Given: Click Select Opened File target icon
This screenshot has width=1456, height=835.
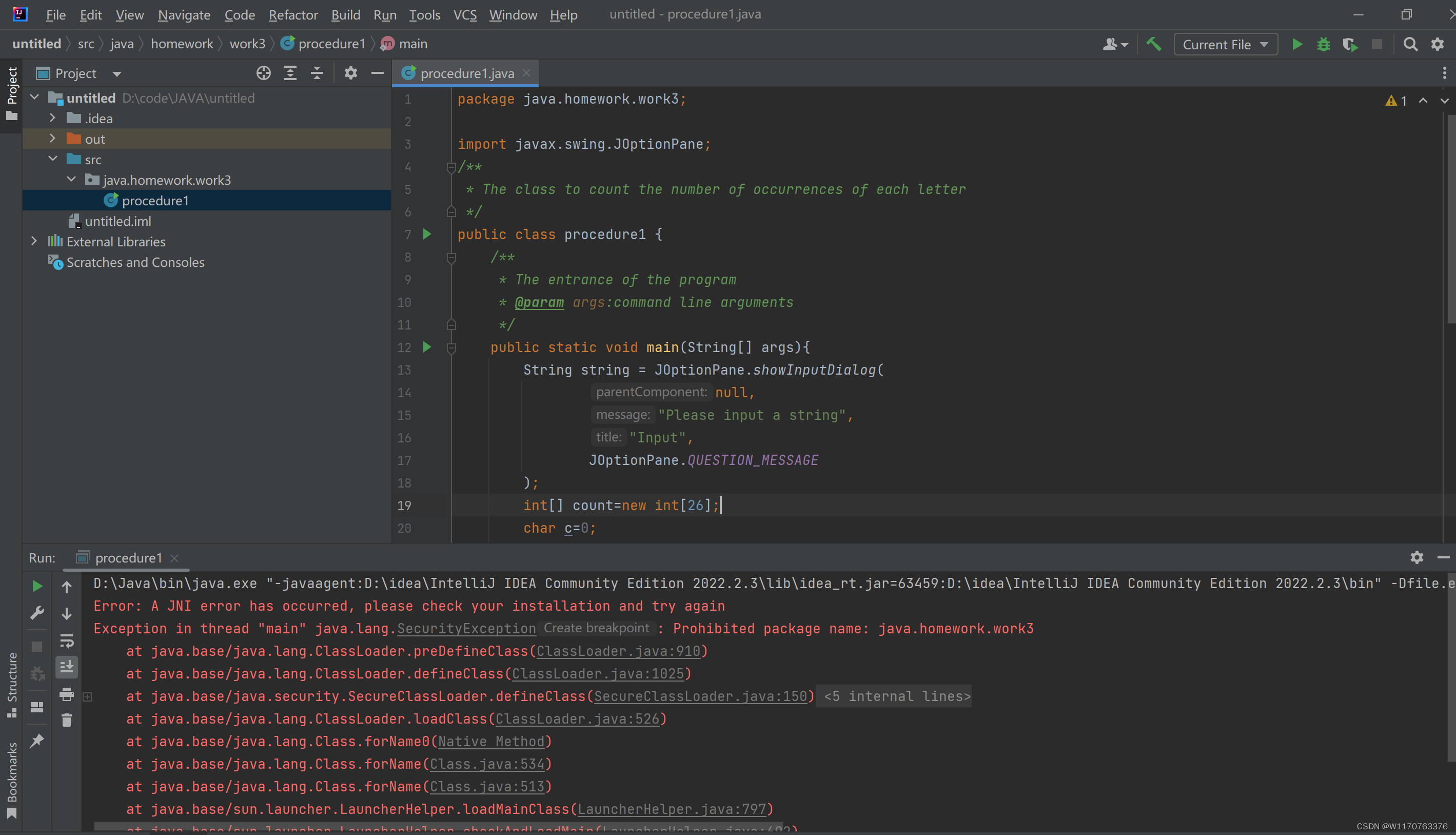Looking at the screenshot, I should (x=263, y=73).
